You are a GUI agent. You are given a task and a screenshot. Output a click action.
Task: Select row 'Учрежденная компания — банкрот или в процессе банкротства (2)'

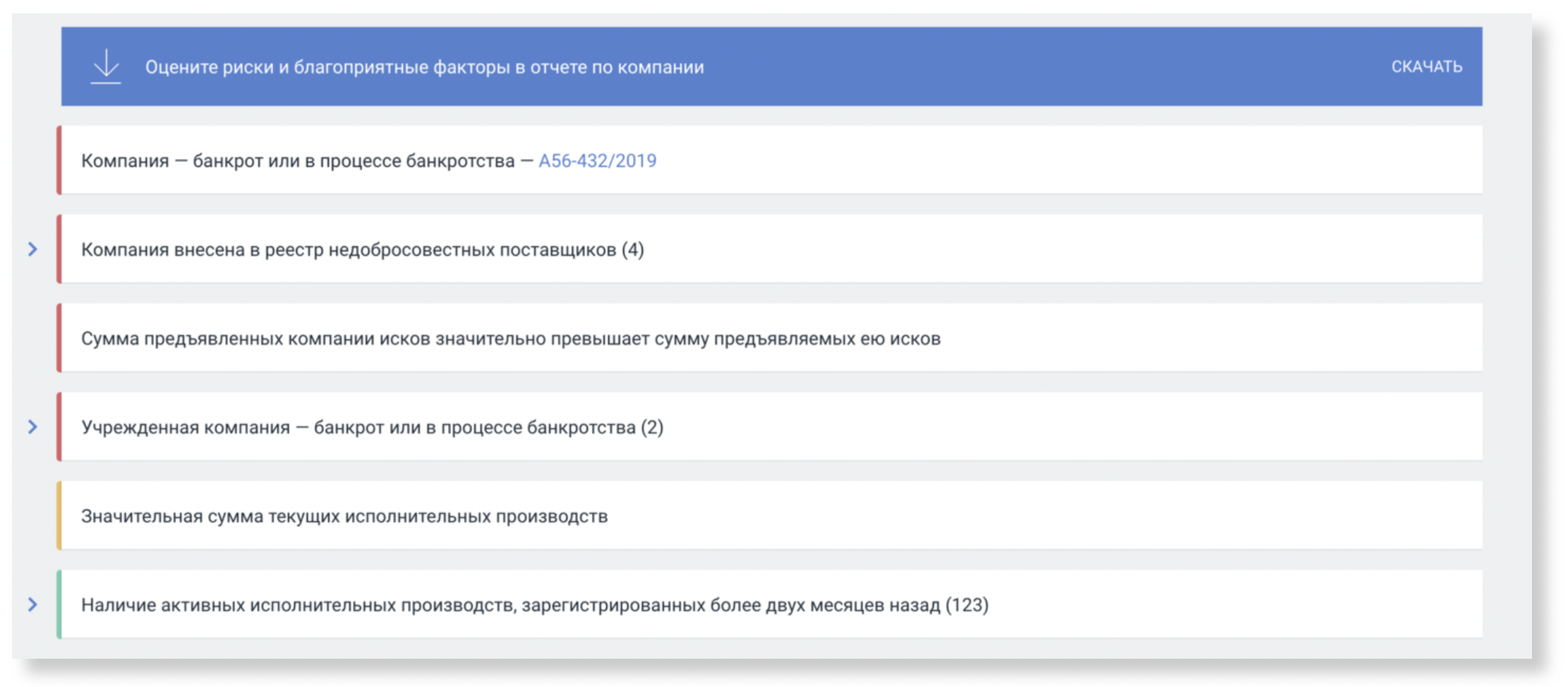(769, 427)
